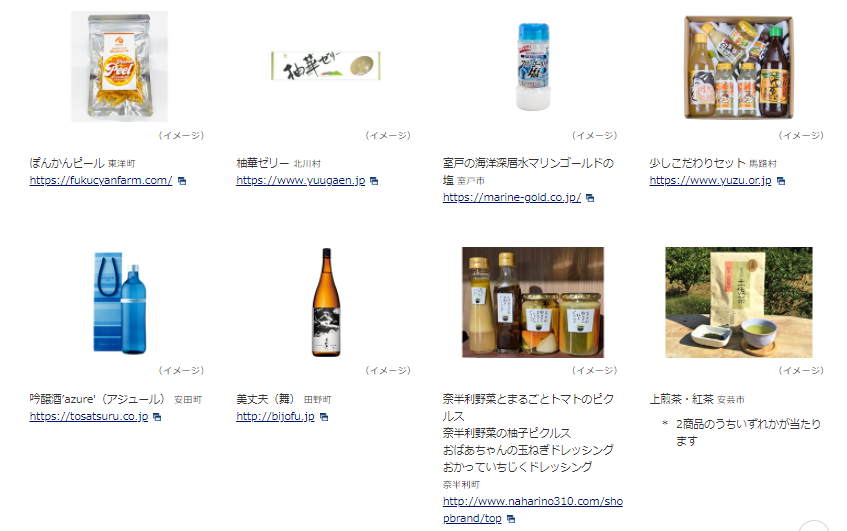Image resolution: width=847 pixels, height=531 pixels.
Task: Click external-link icon beside bijofu.jp
Action: coord(324,417)
